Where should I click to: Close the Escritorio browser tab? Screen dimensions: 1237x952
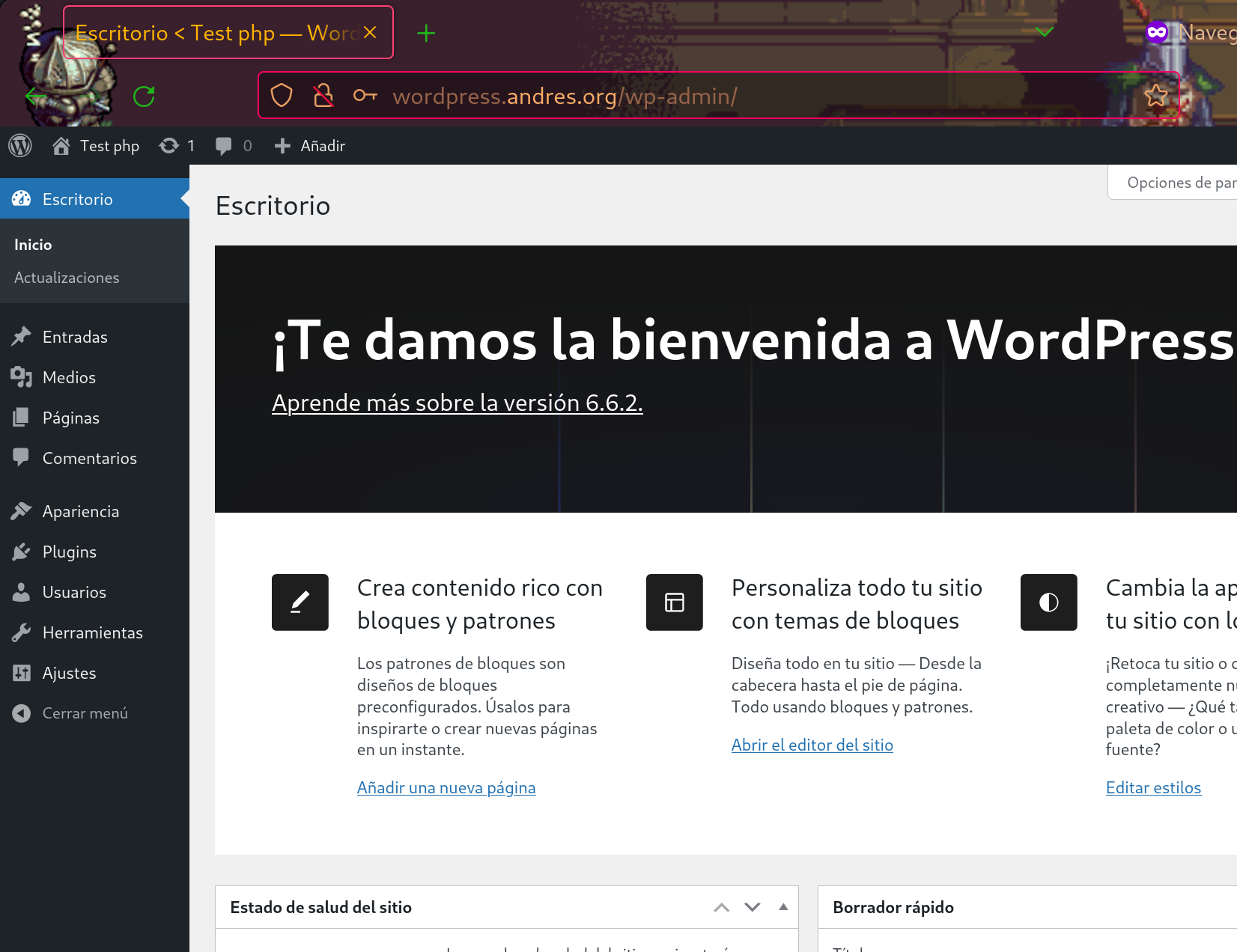[x=370, y=33]
